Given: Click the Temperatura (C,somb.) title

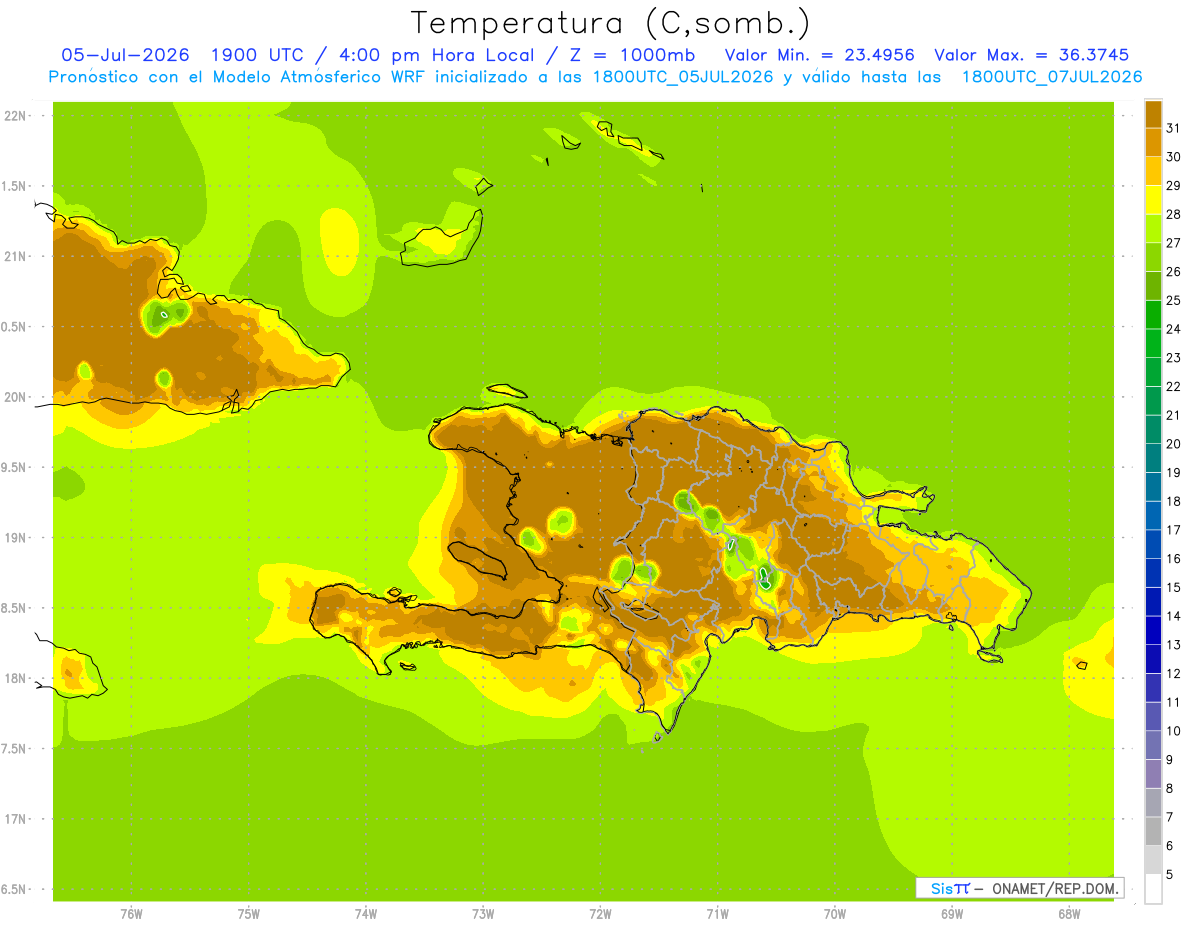Looking at the screenshot, I should [611, 23].
